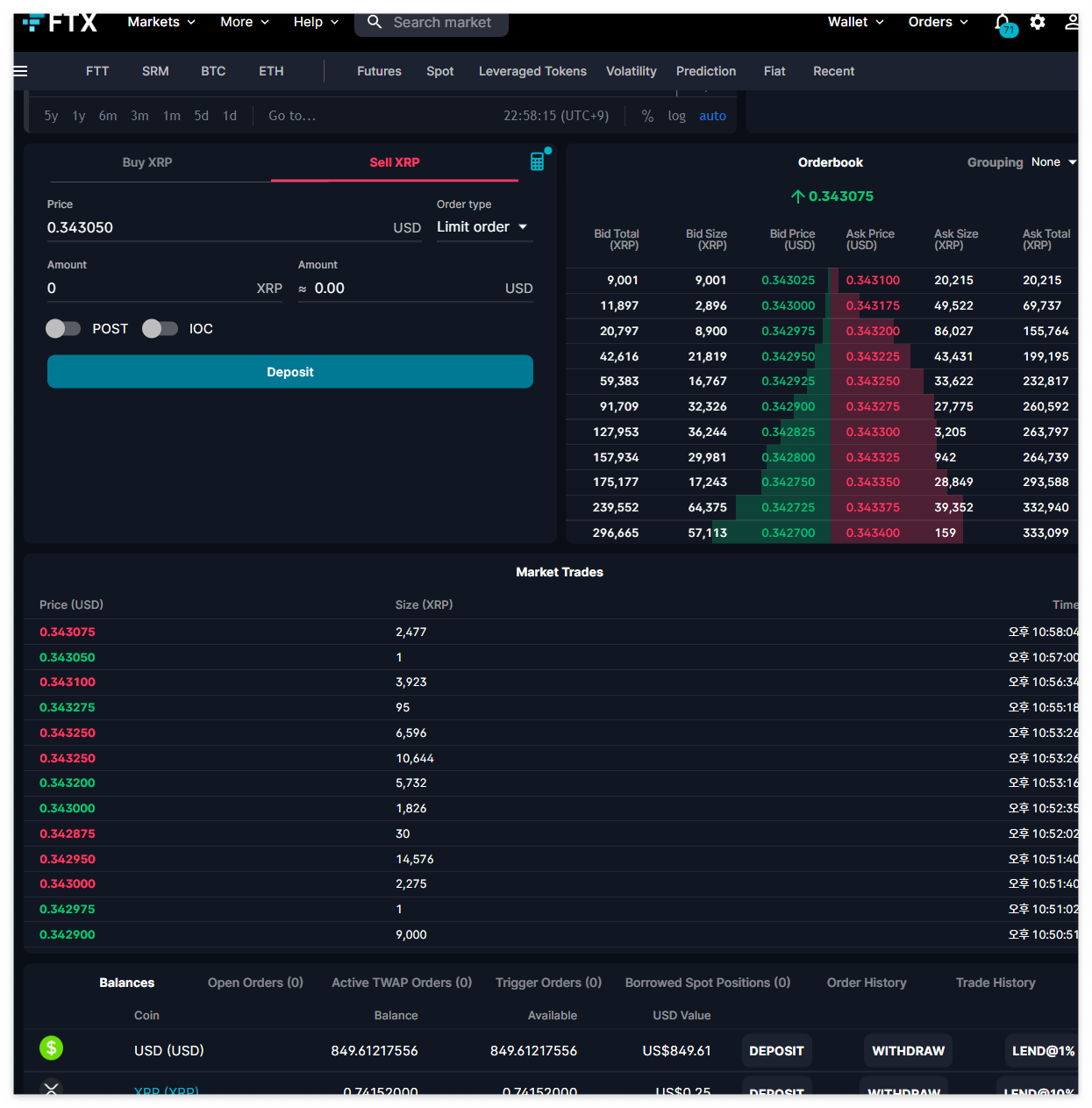Click ask price 0.343100 in orderbook

click(x=873, y=281)
